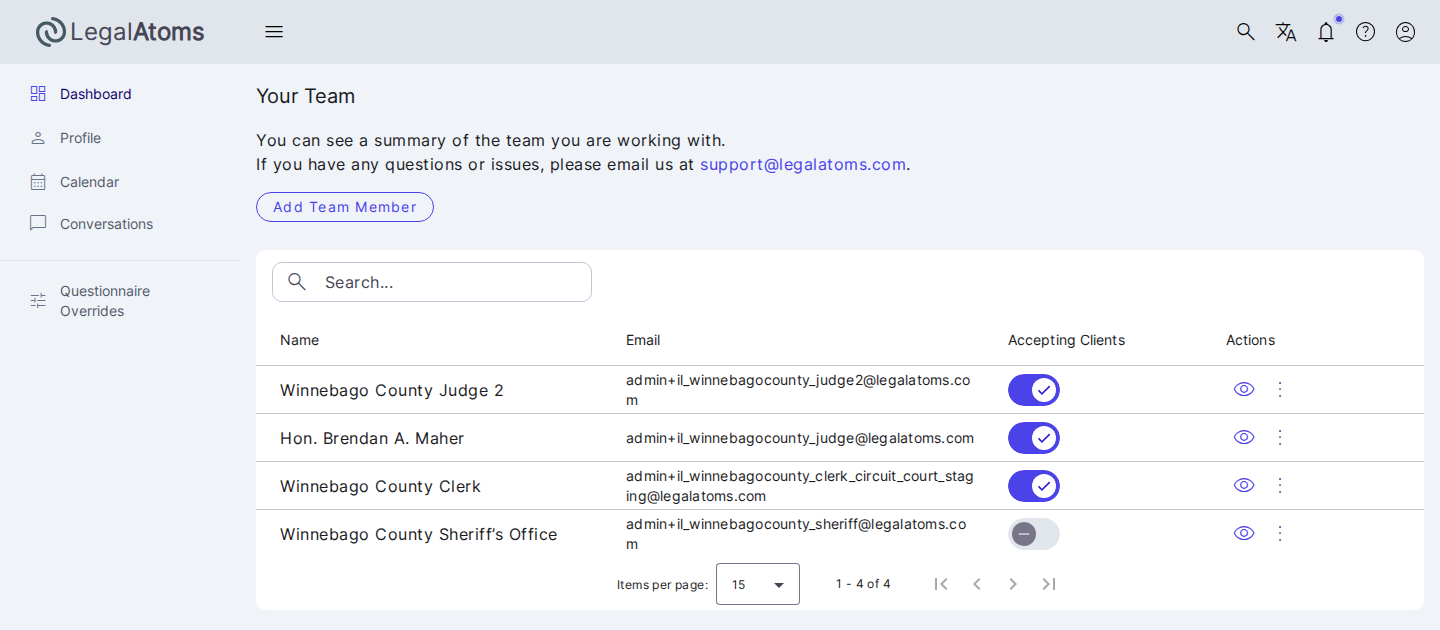Open the help question mark icon
The width and height of the screenshot is (1440, 630).
click(1366, 32)
